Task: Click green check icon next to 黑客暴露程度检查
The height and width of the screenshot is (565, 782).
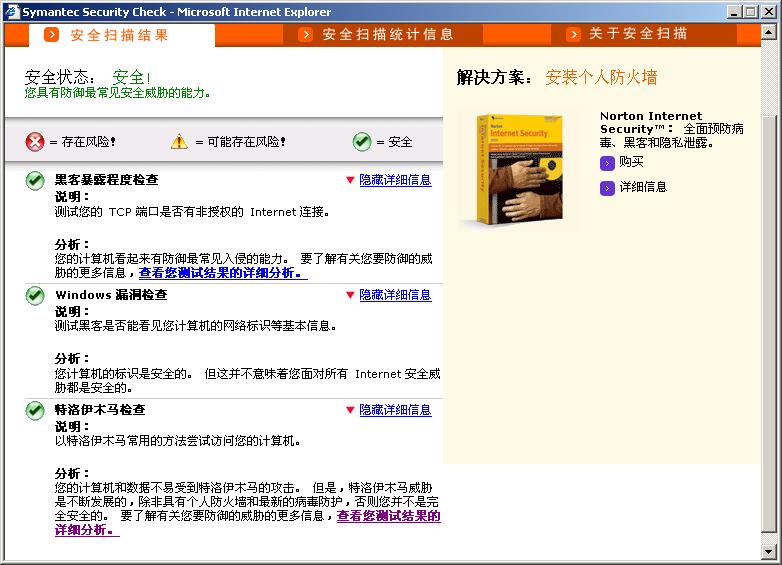Action: (x=35, y=181)
